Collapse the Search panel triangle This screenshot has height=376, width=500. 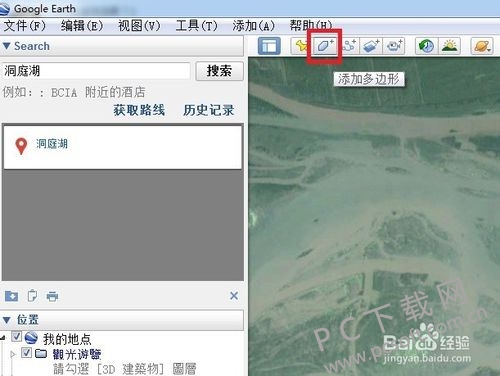[x=6, y=46]
